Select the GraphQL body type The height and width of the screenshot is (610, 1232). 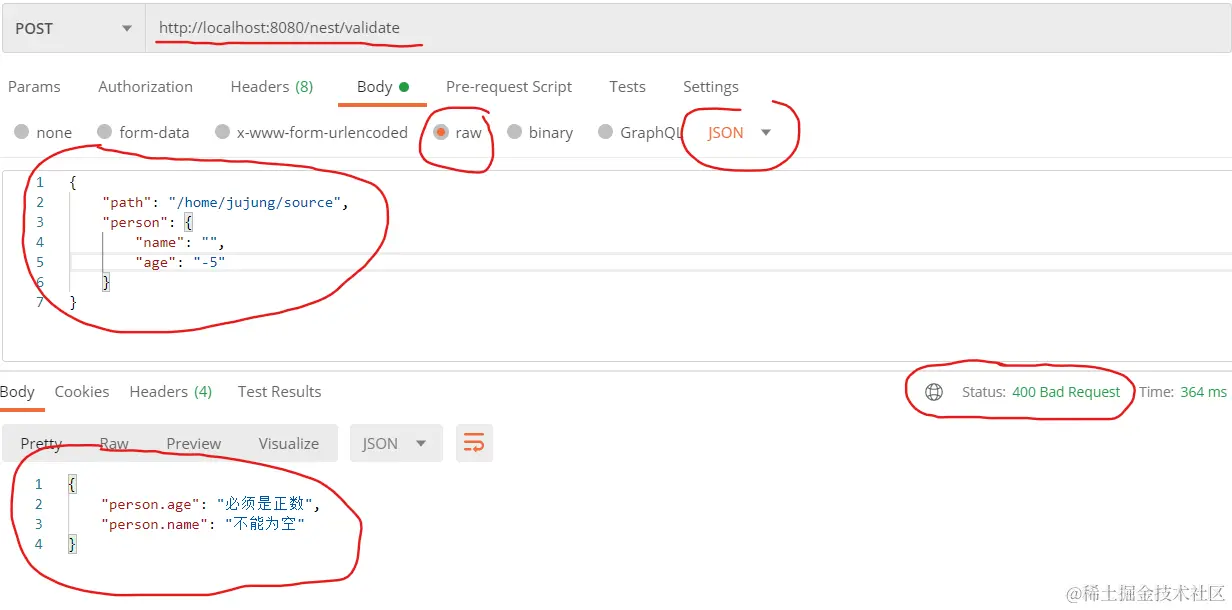coord(640,132)
